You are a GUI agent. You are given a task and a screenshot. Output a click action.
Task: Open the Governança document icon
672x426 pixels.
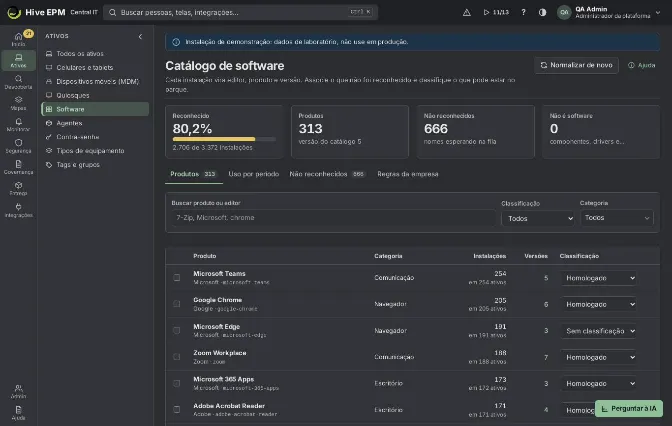18,167
